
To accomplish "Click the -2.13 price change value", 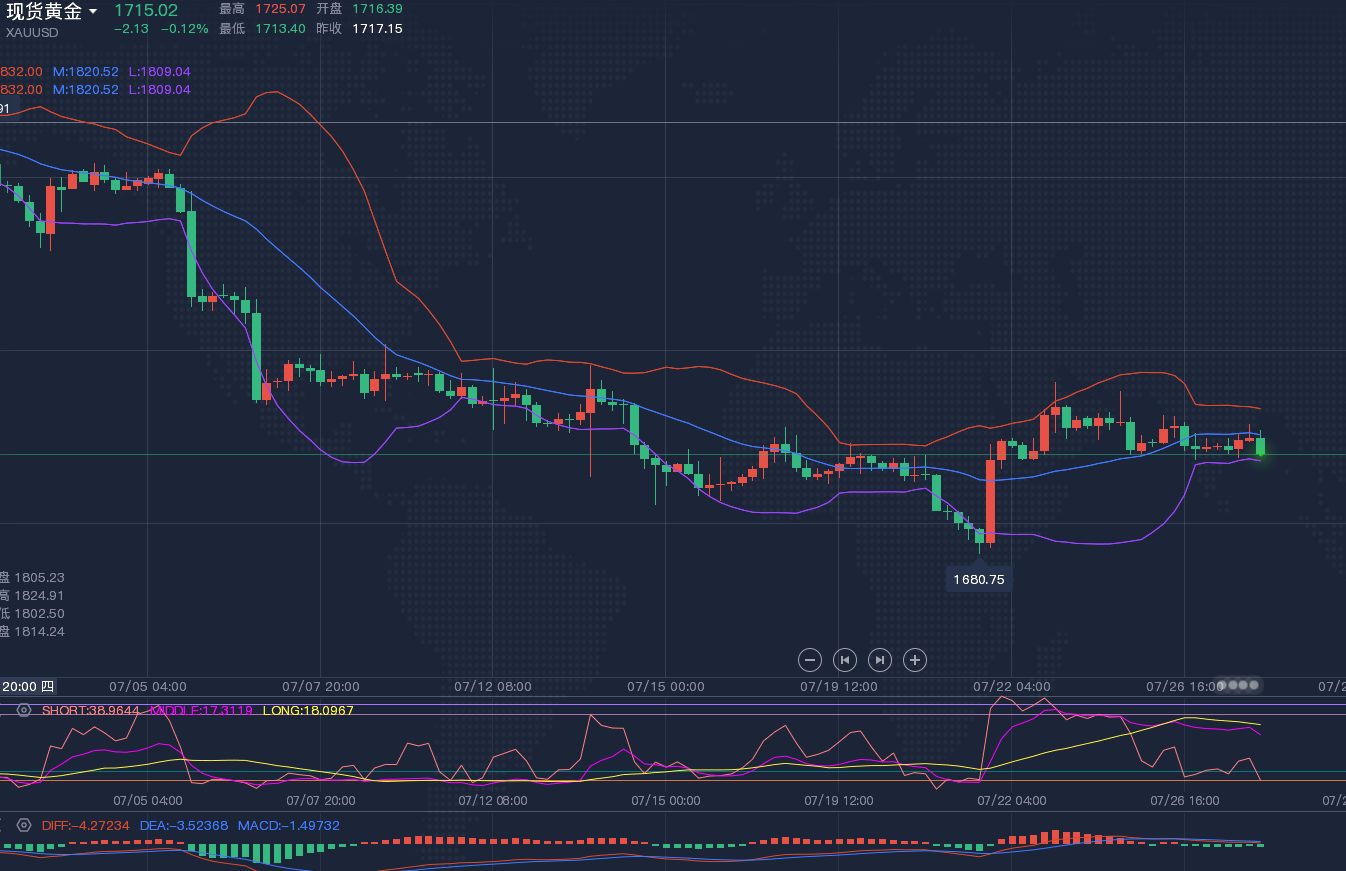I will (131, 29).
